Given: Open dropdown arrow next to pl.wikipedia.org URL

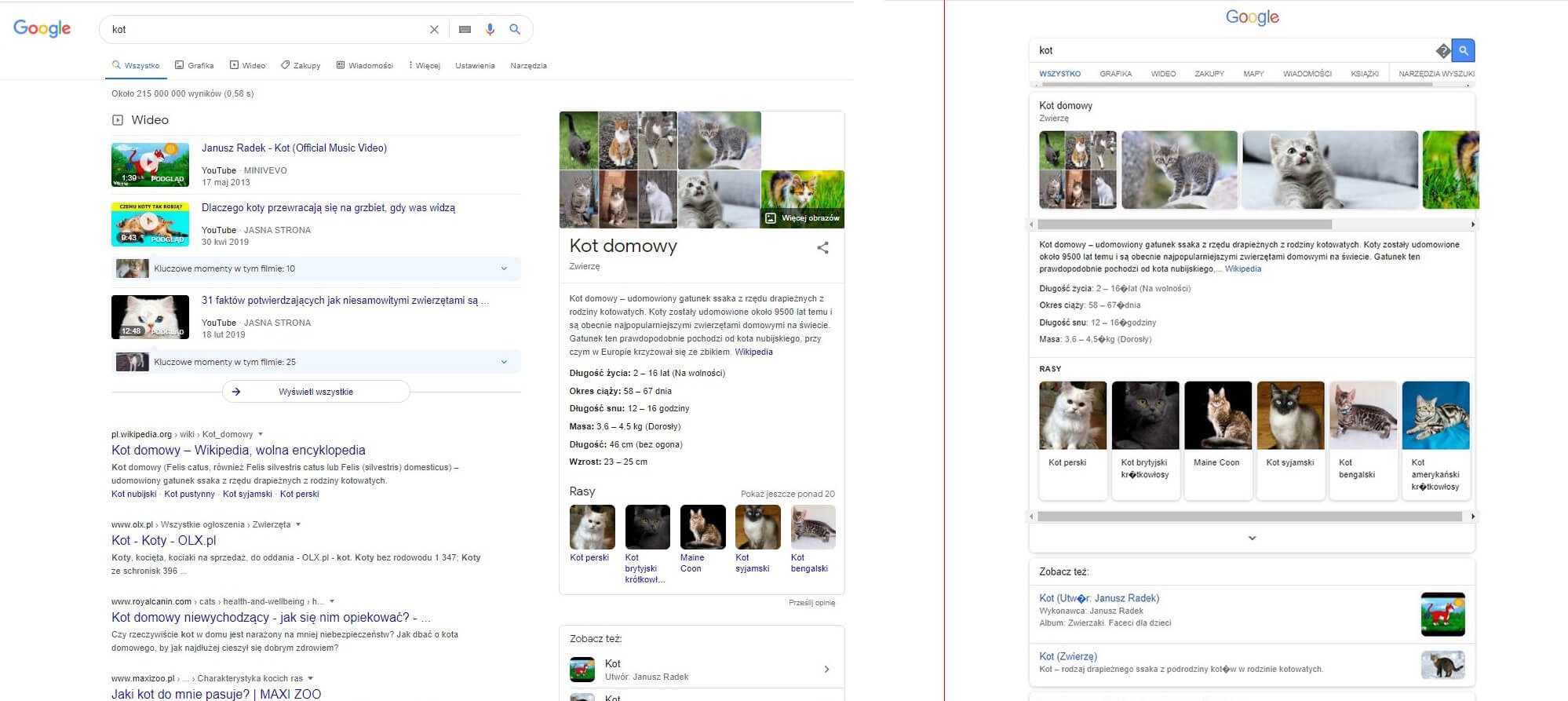Looking at the screenshot, I should (x=261, y=434).
